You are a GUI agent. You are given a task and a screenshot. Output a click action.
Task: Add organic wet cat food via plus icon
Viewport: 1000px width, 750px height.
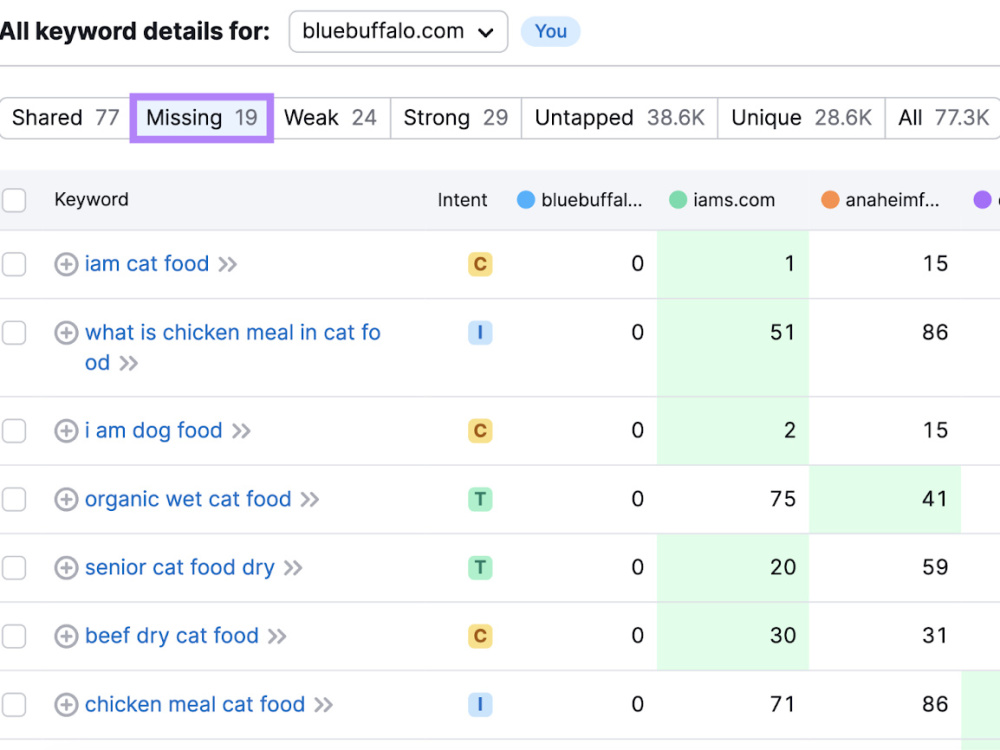coord(66,499)
